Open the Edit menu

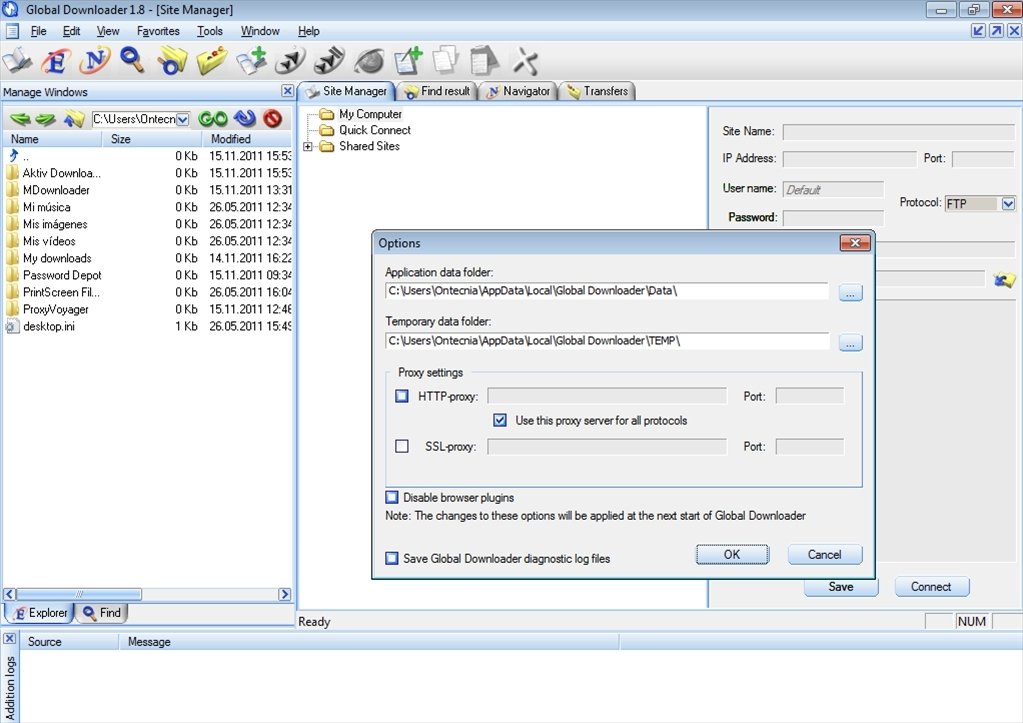click(x=71, y=31)
